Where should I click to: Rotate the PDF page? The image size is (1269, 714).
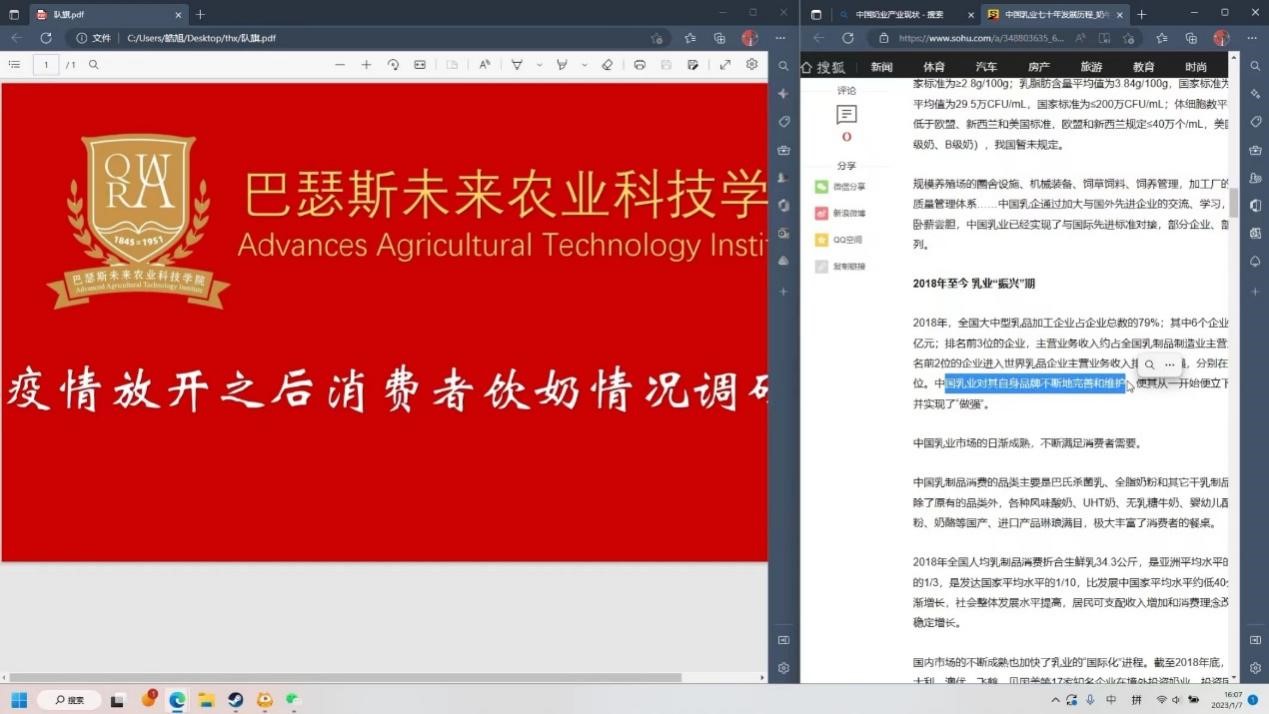click(393, 65)
